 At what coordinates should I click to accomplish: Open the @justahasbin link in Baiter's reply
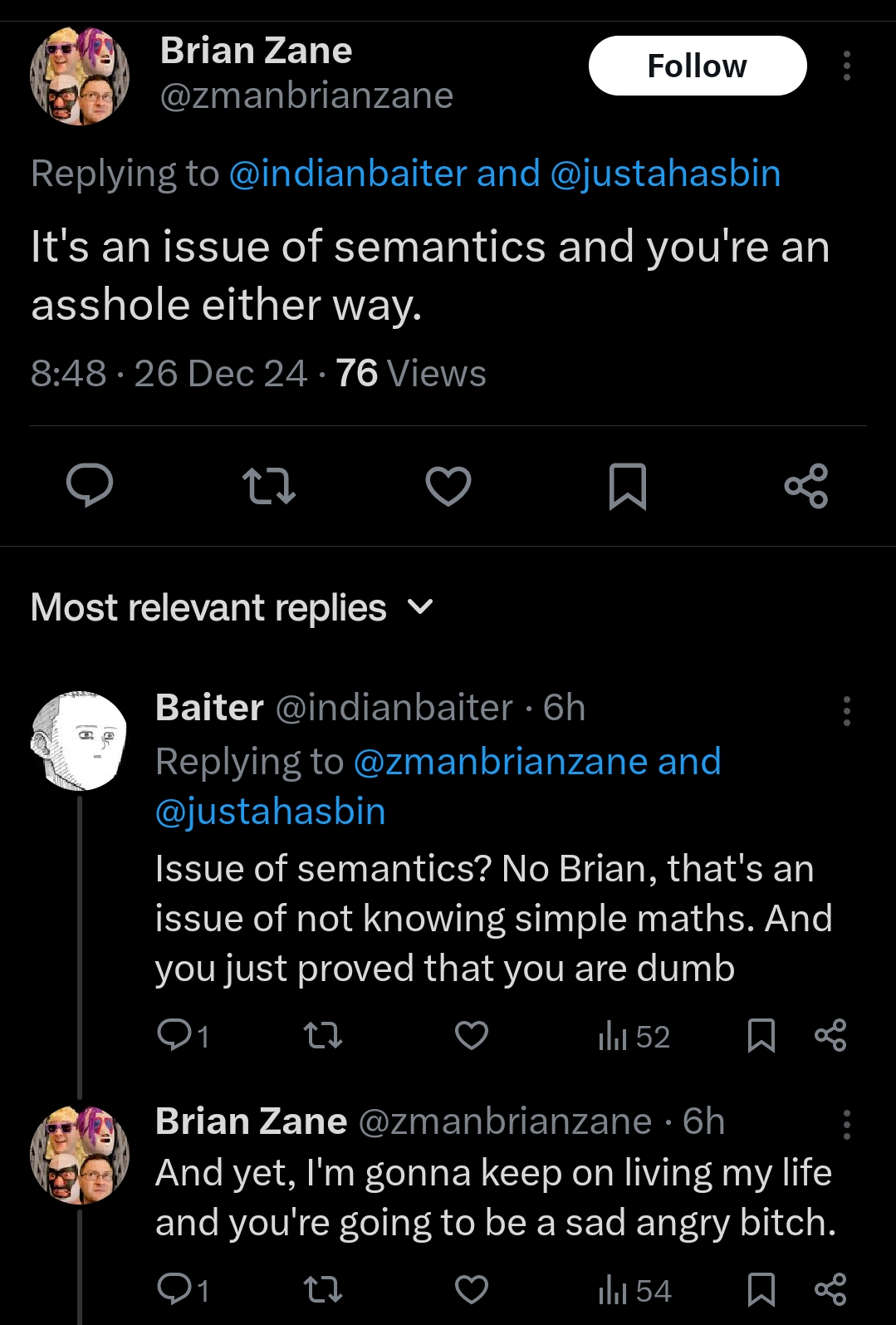pyautogui.click(x=271, y=812)
